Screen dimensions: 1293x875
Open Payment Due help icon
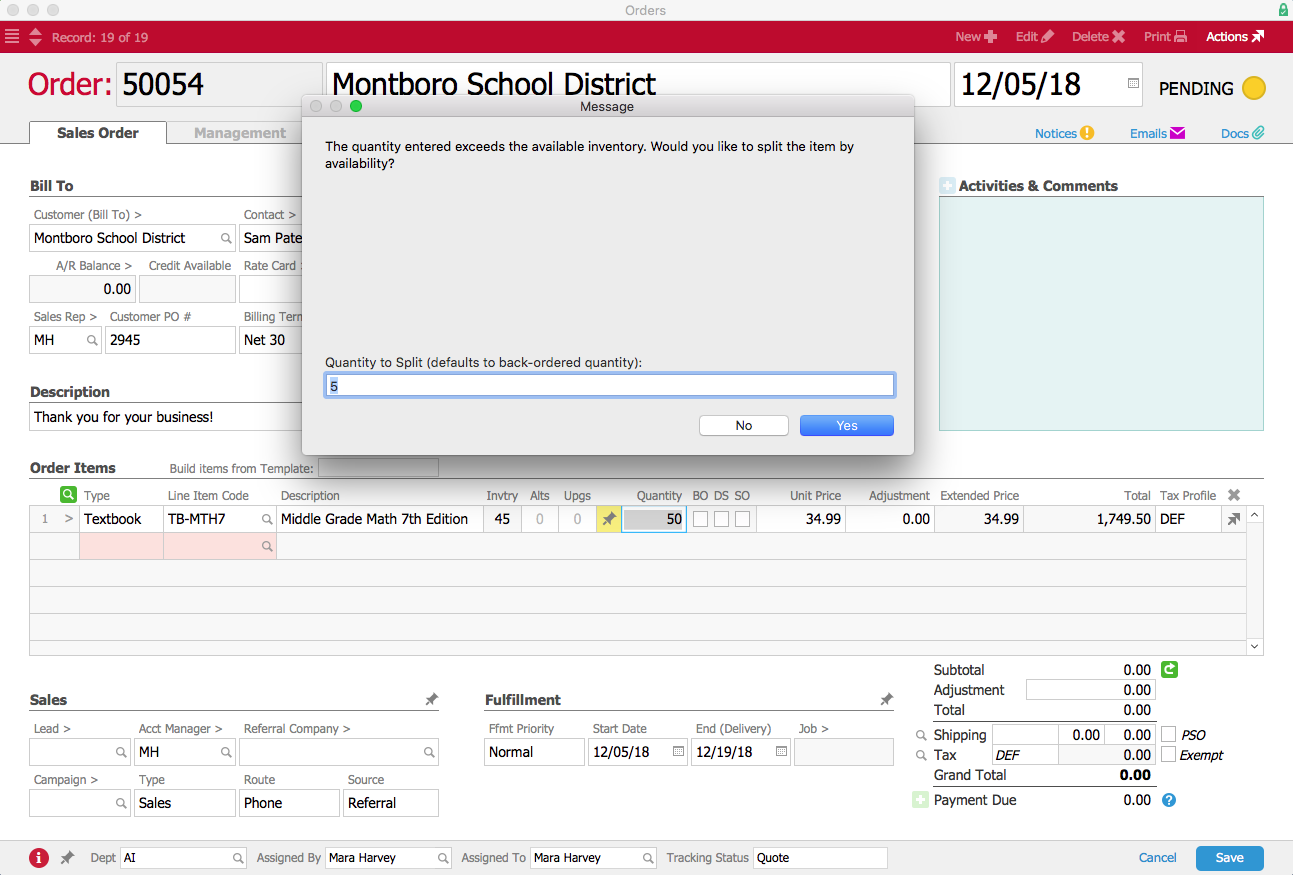click(x=1168, y=800)
